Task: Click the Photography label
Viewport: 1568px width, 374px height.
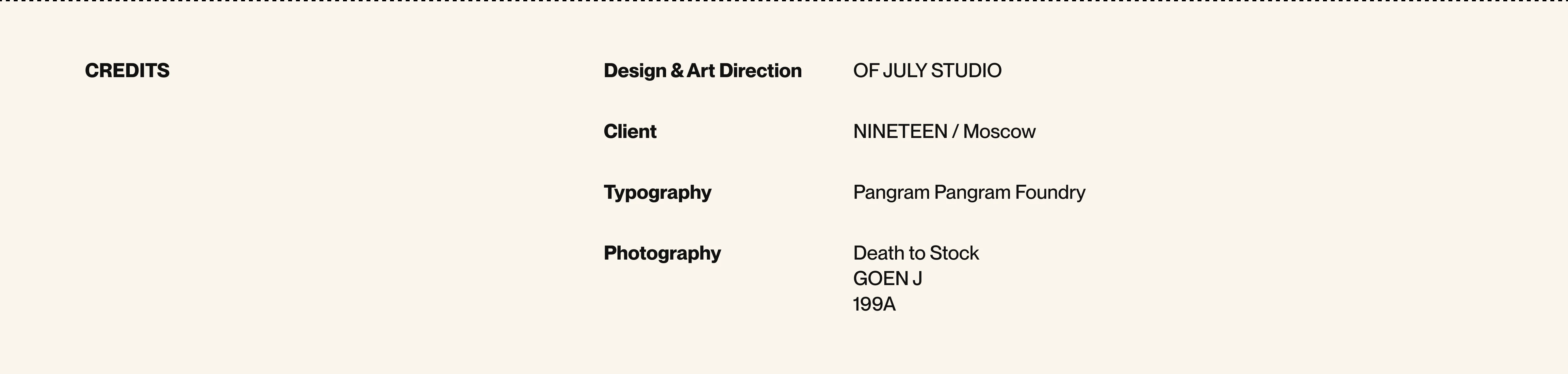Action: point(661,253)
